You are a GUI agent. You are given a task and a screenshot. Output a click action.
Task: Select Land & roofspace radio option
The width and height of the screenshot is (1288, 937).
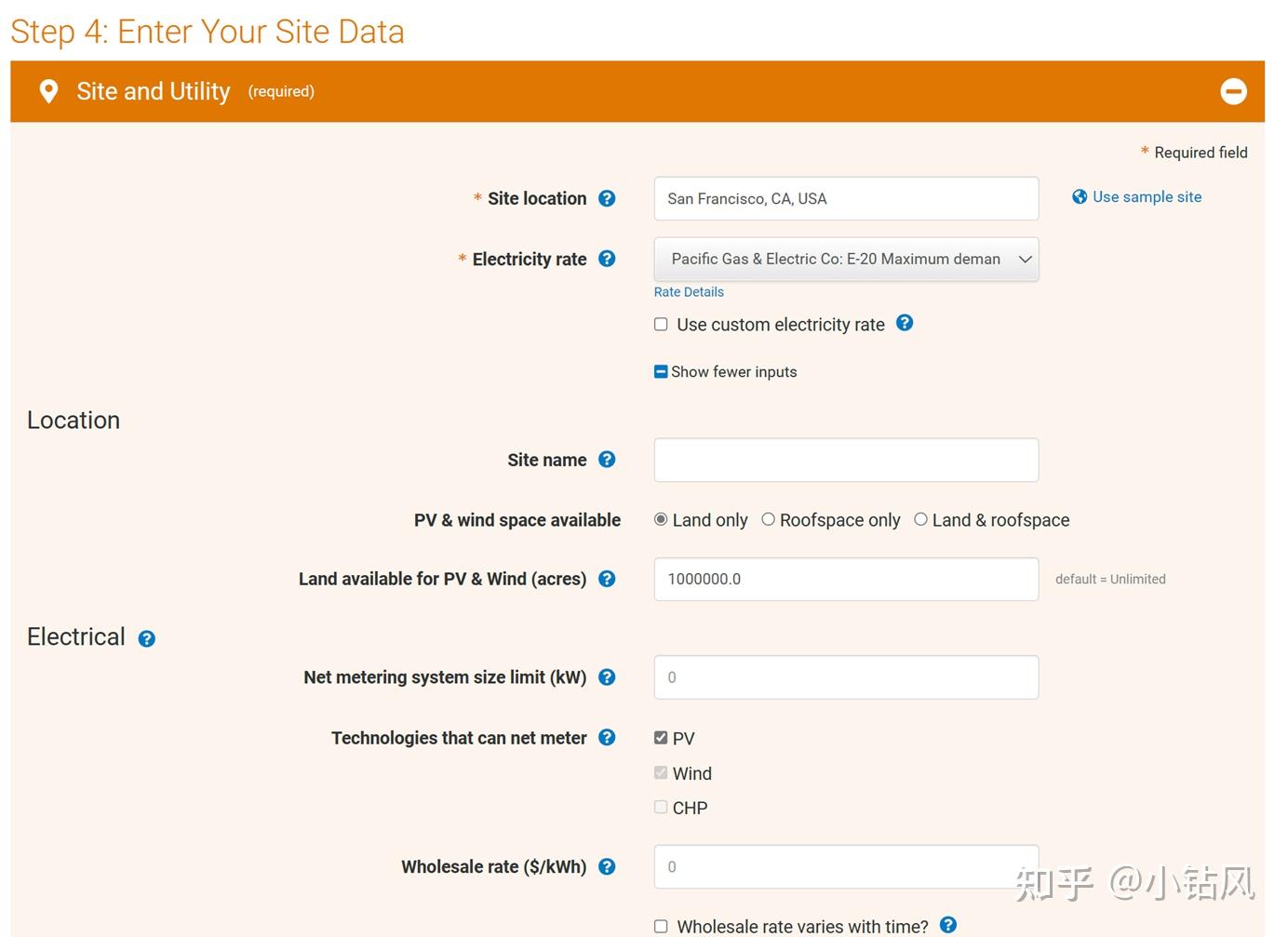tap(920, 519)
